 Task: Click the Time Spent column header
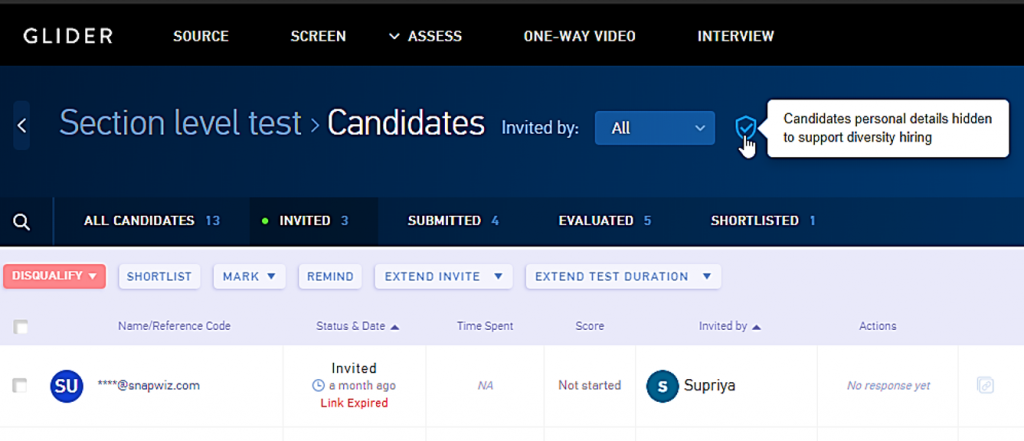pyautogui.click(x=485, y=326)
